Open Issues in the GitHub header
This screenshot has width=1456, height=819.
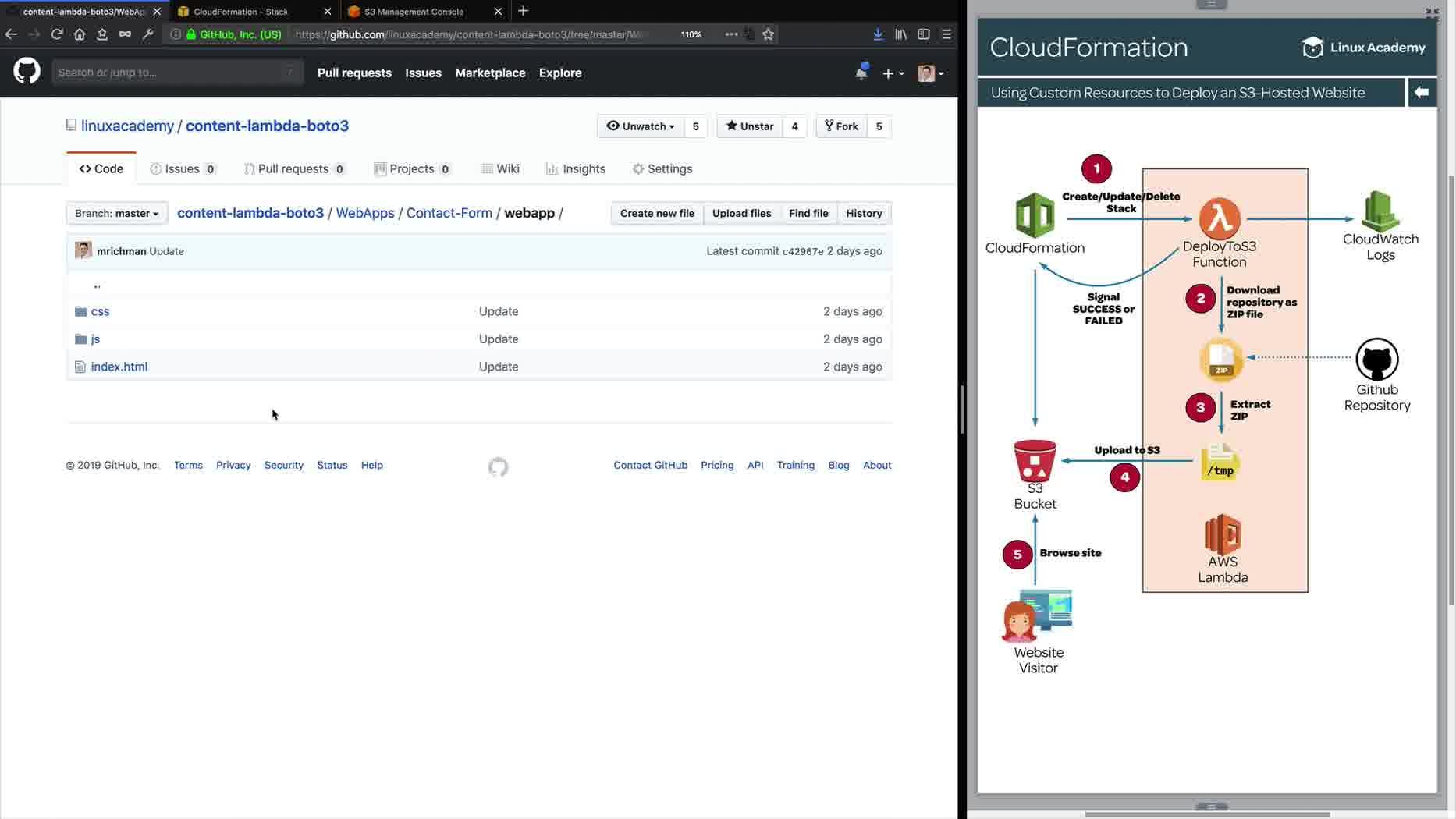tap(423, 73)
